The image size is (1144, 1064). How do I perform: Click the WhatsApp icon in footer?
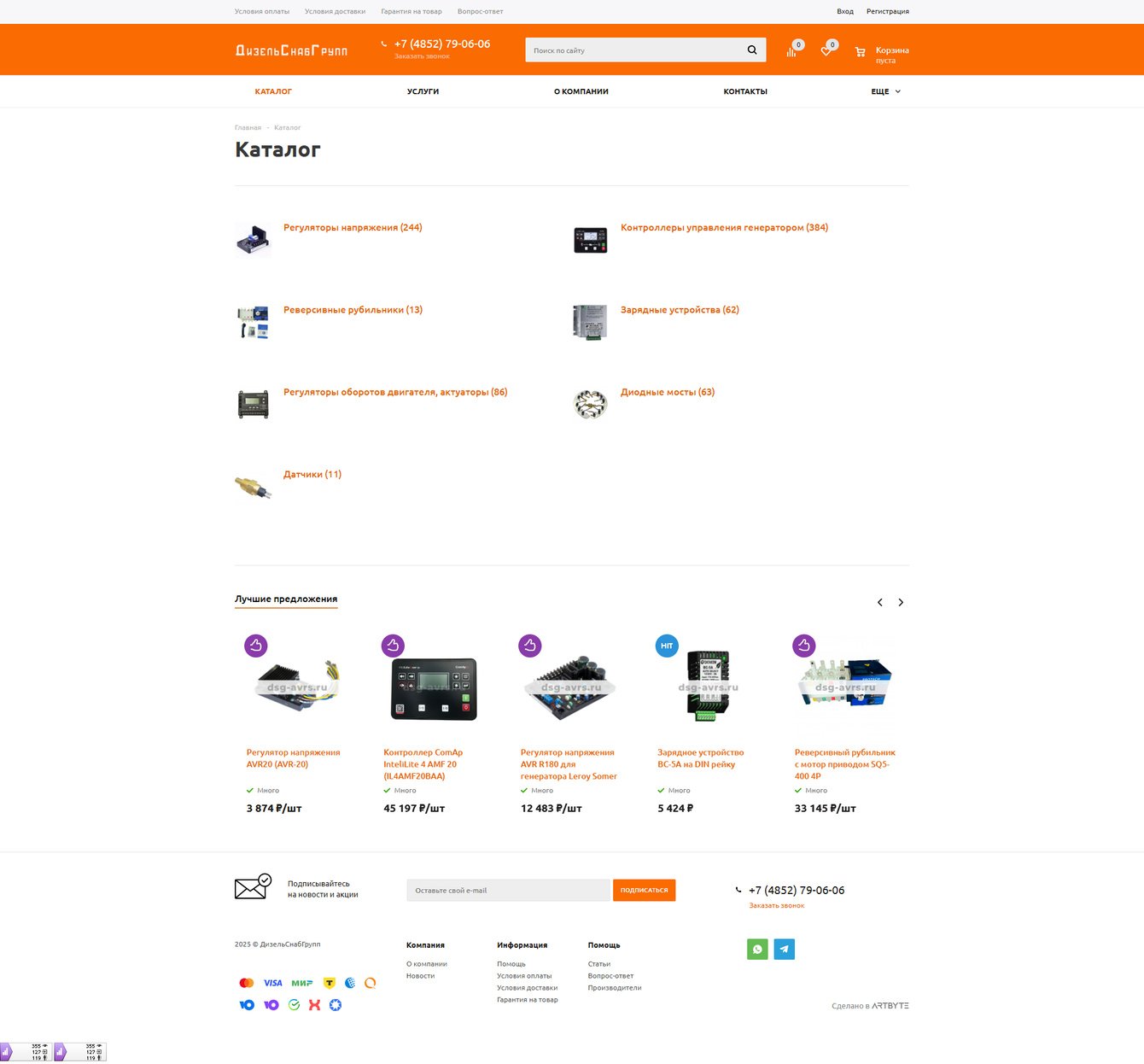click(757, 949)
